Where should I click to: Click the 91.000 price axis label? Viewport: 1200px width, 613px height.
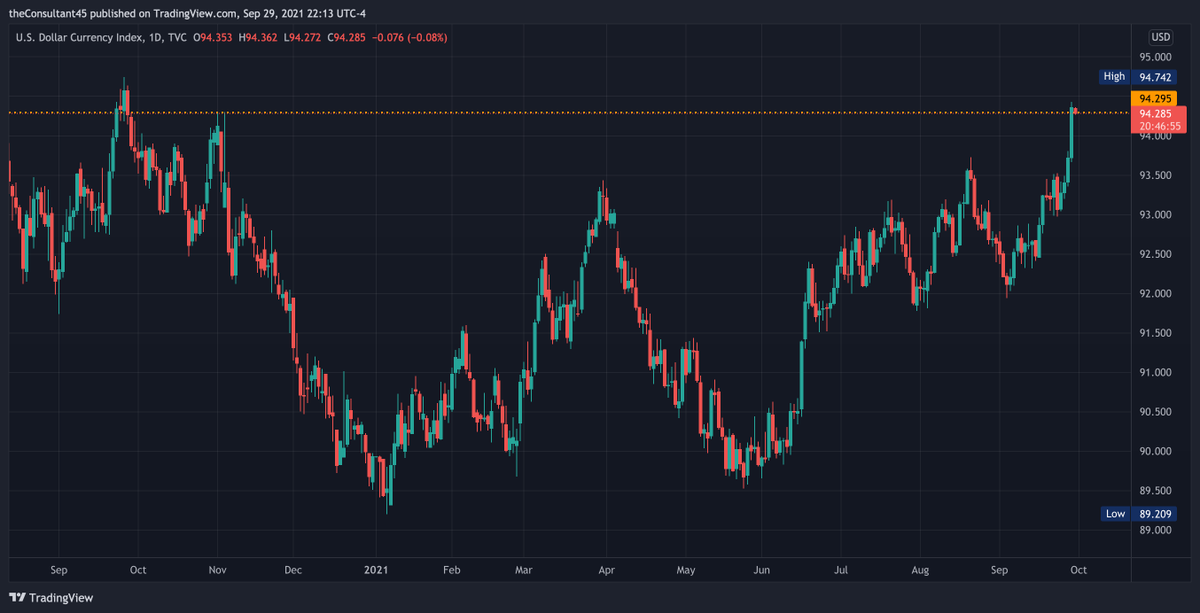click(1155, 373)
